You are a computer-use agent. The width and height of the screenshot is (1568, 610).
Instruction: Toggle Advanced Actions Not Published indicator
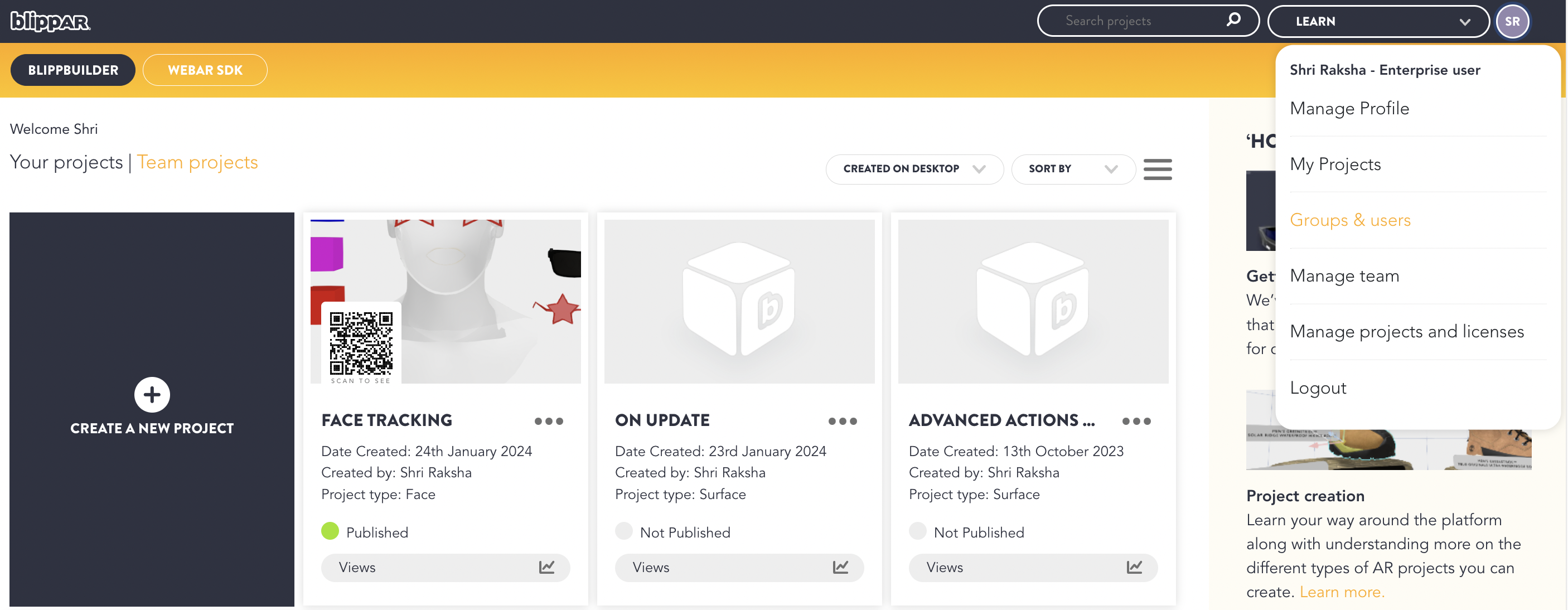tap(917, 531)
